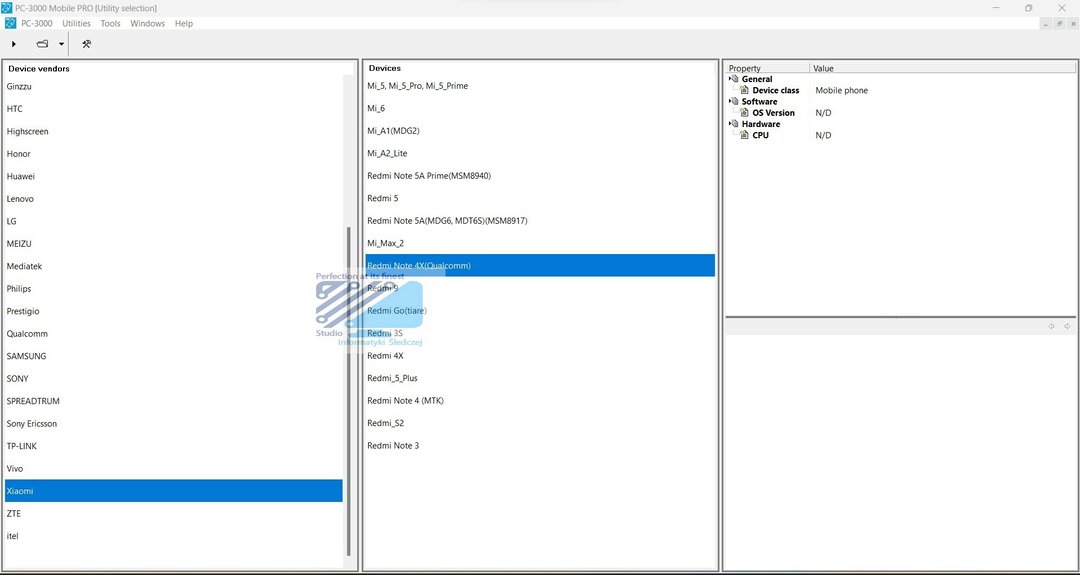The height and width of the screenshot is (575, 1080).
Task: Click the PC-3000 logo icon in menu bar
Action: click(x=10, y=23)
